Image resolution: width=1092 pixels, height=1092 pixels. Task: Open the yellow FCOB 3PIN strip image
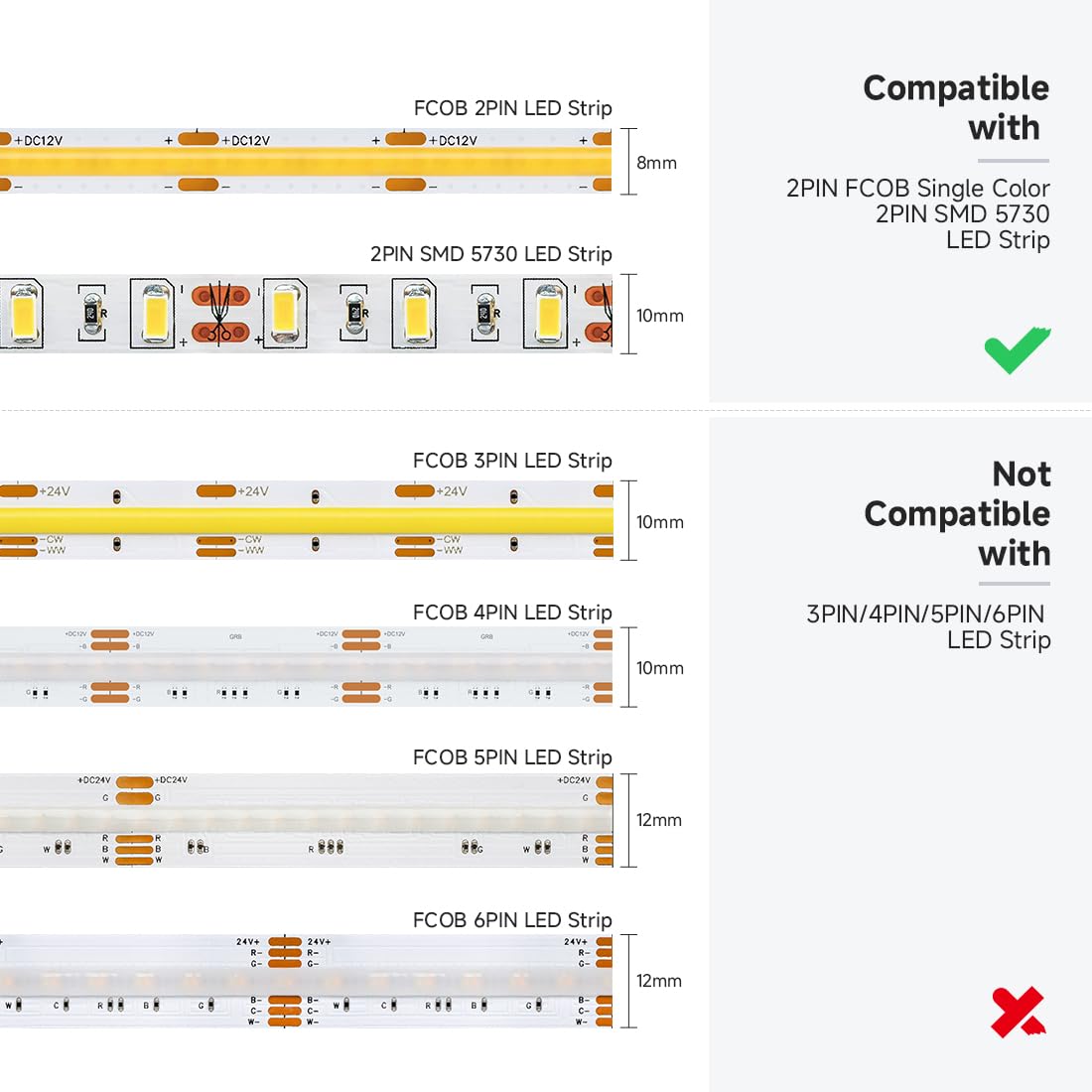[x=306, y=520]
